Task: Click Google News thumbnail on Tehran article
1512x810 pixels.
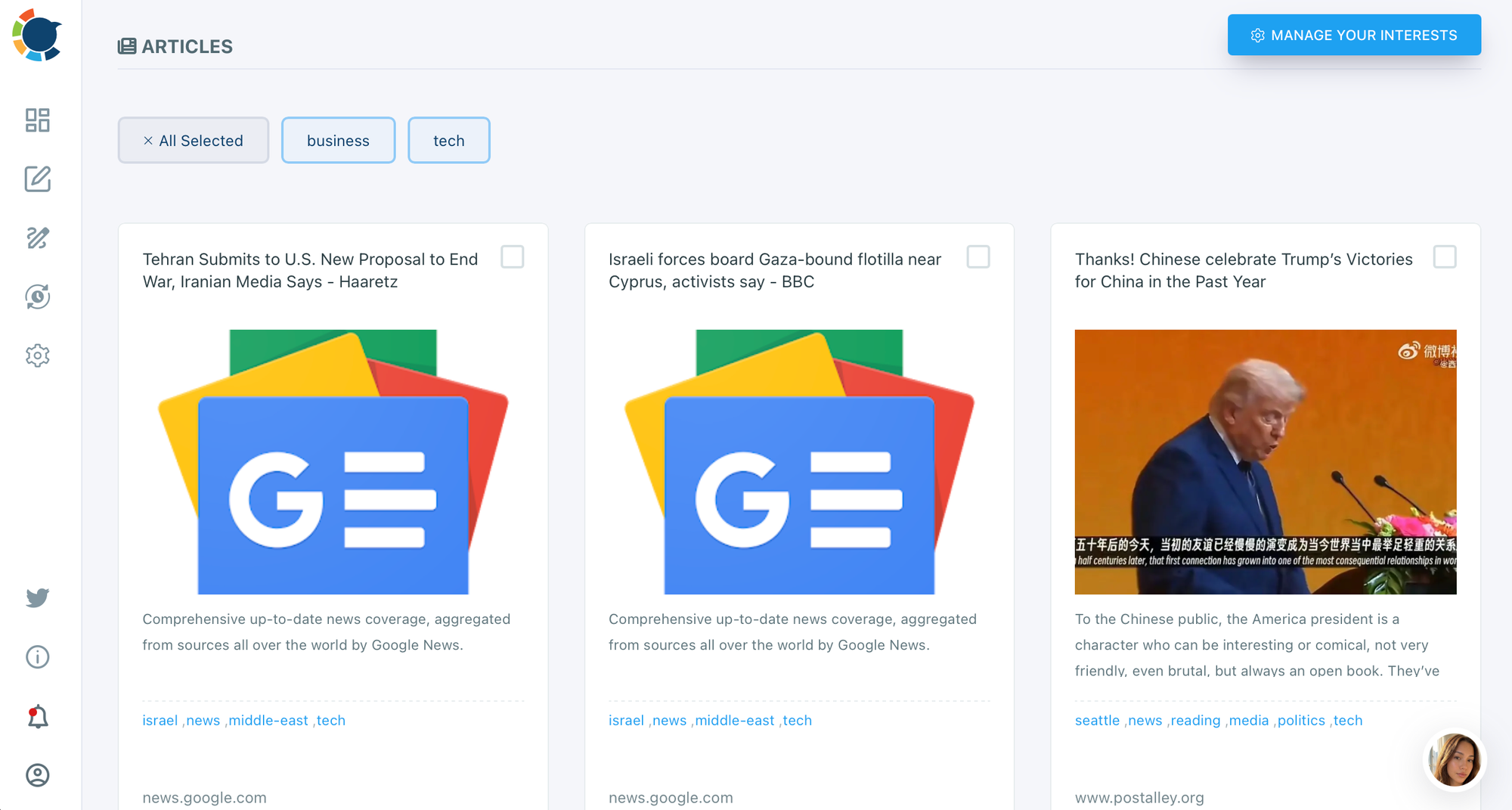Action: click(x=333, y=461)
